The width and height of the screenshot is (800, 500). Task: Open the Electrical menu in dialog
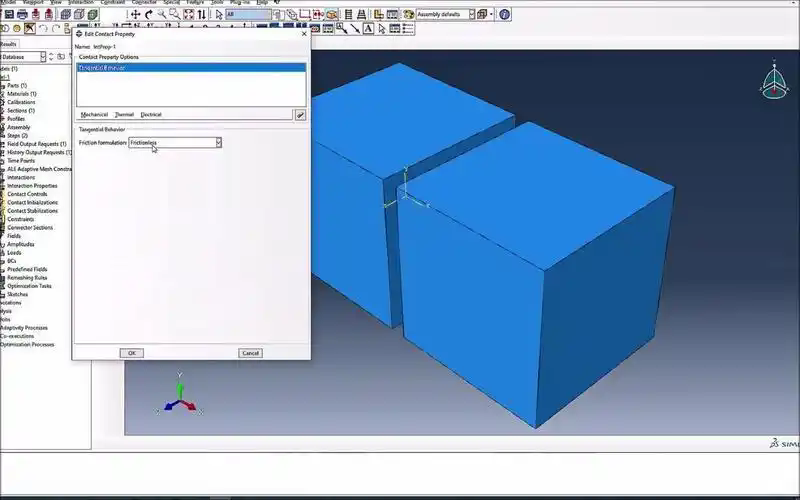pyautogui.click(x=150, y=115)
